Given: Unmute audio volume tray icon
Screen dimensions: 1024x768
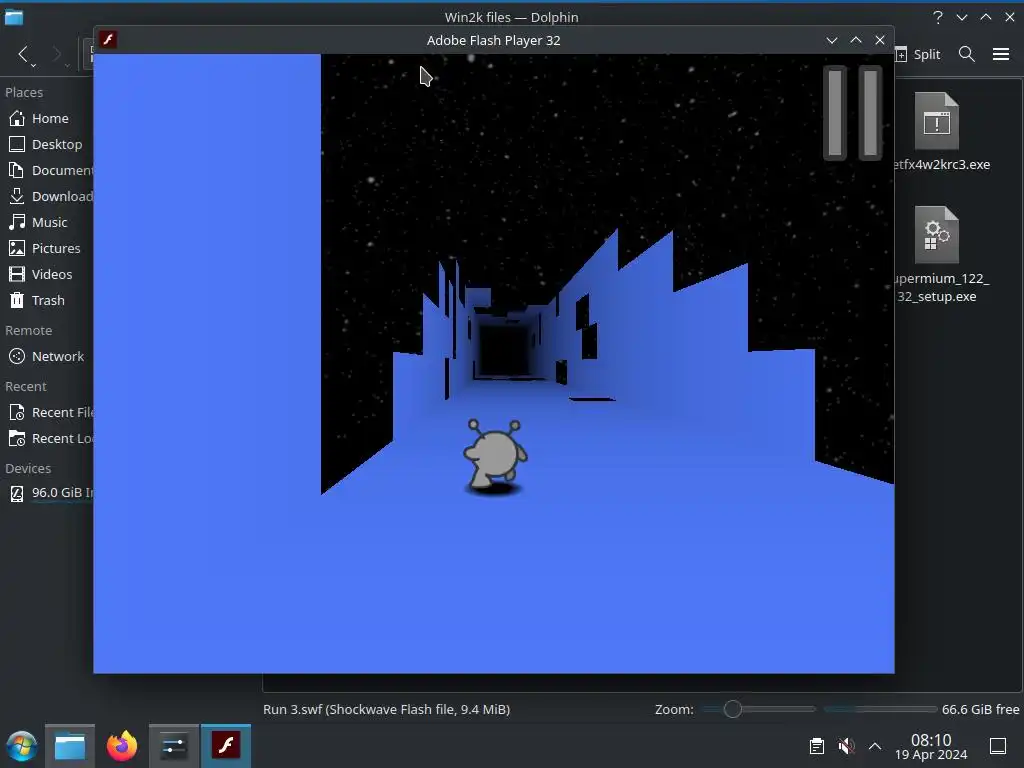Looking at the screenshot, I should (846, 746).
